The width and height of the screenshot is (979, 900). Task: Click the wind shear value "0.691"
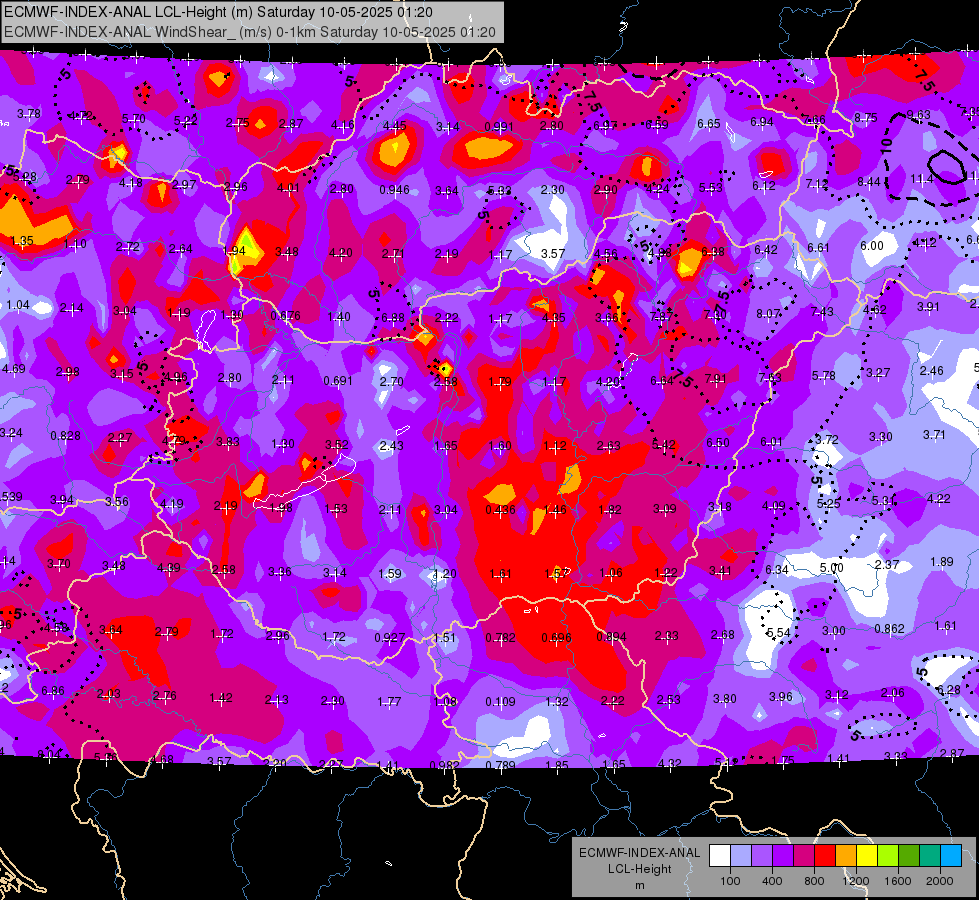click(x=338, y=380)
